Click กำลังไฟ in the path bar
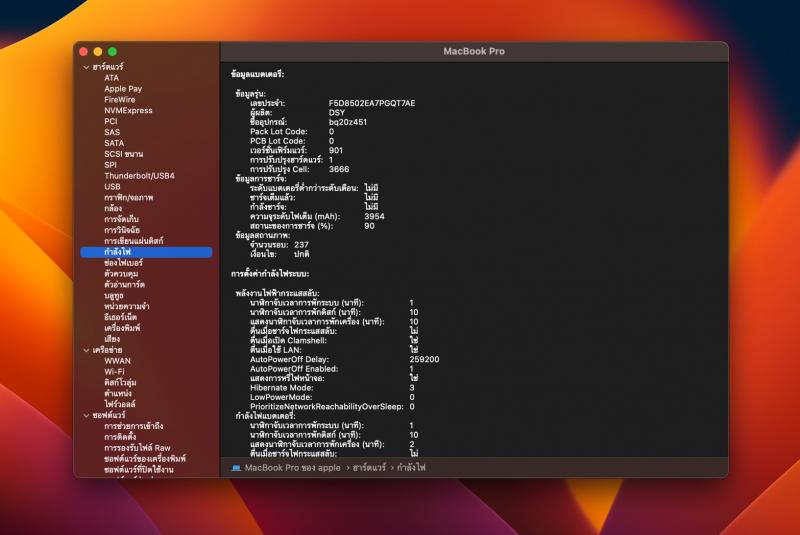Screen dimensions: 800x535 [411, 468]
